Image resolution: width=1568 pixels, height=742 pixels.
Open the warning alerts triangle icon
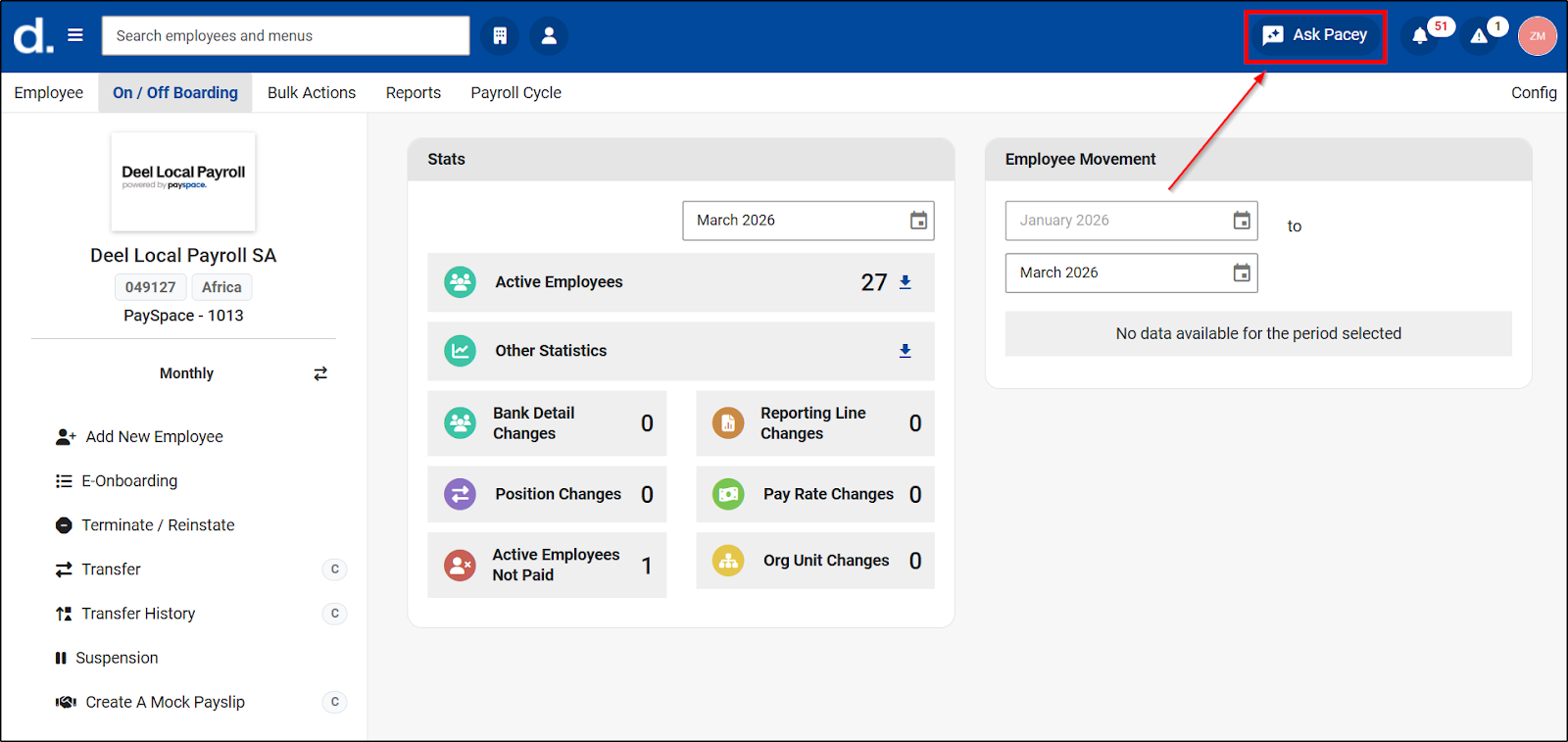pyautogui.click(x=1479, y=36)
